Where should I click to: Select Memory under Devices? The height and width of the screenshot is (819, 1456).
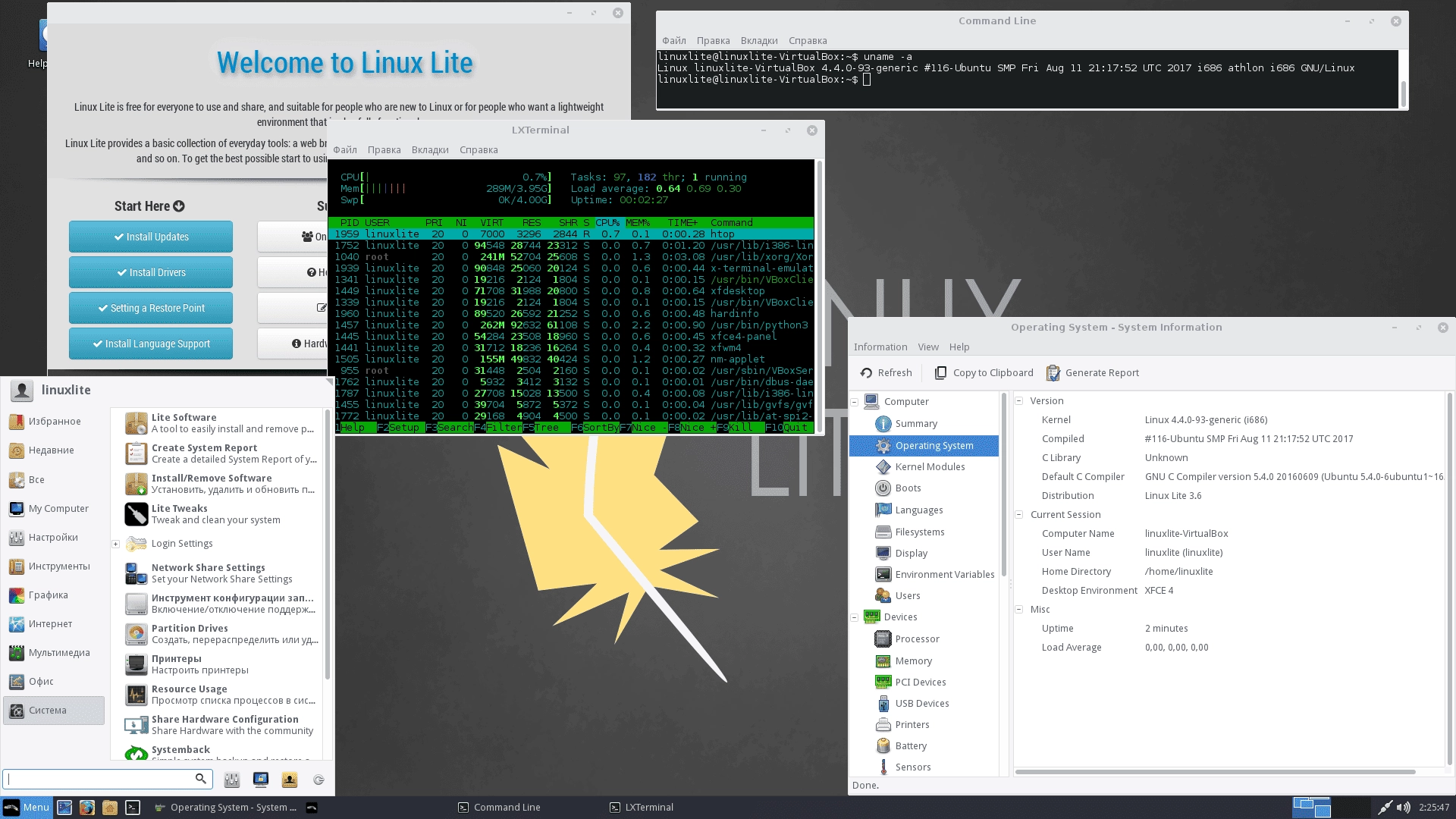coord(913,661)
